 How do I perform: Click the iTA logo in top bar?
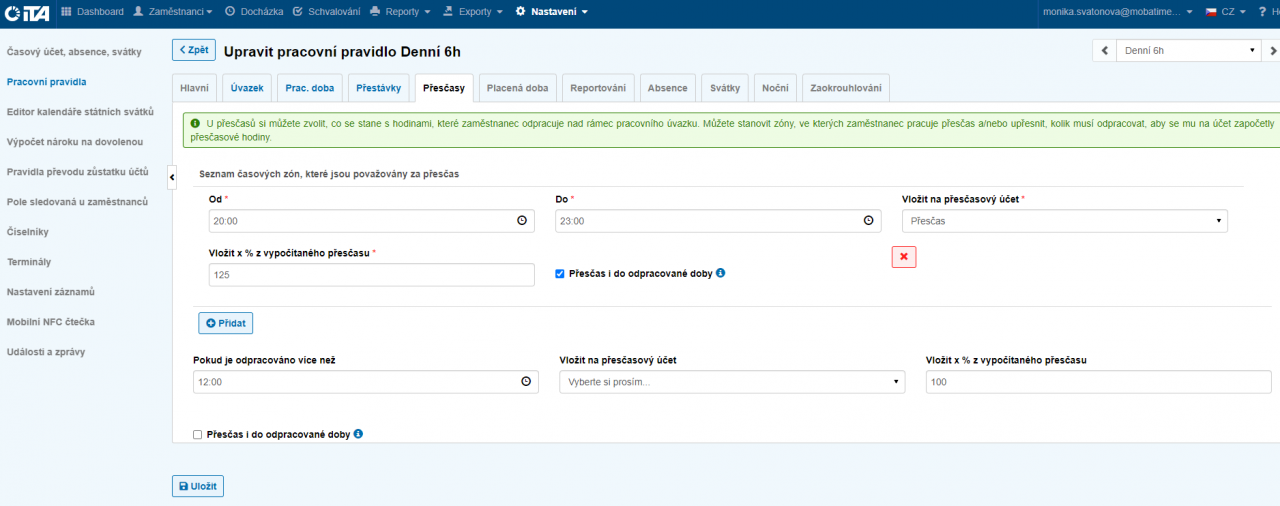click(26, 12)
